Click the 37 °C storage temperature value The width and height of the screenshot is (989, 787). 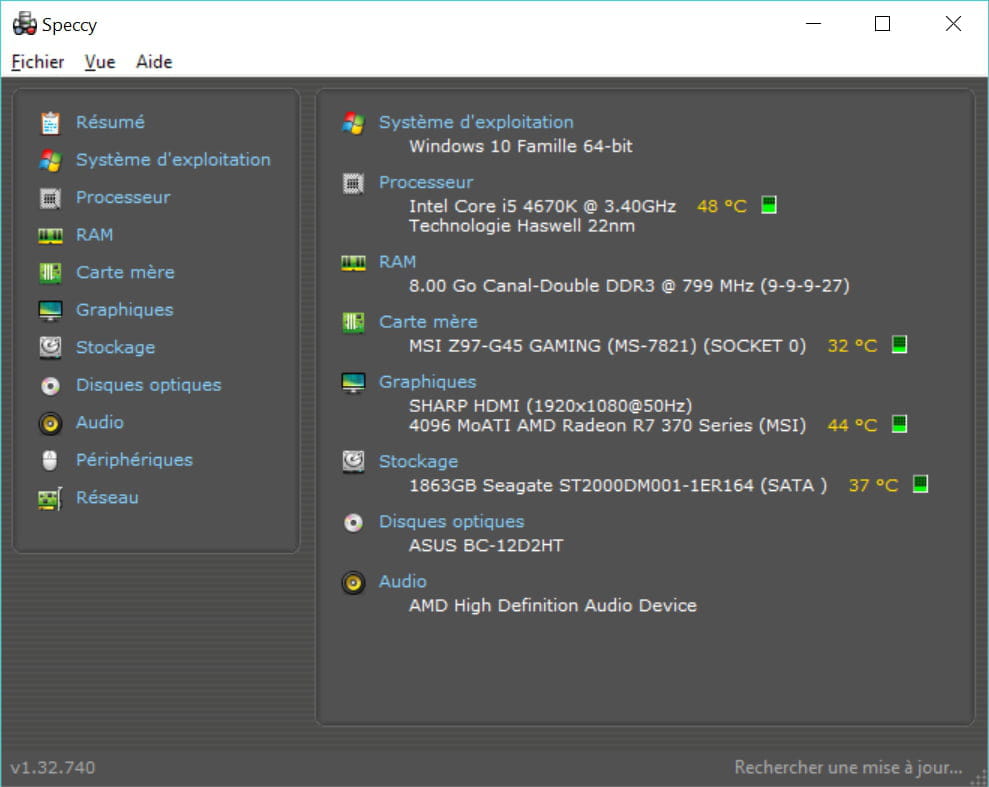click(x=873, y=485)
